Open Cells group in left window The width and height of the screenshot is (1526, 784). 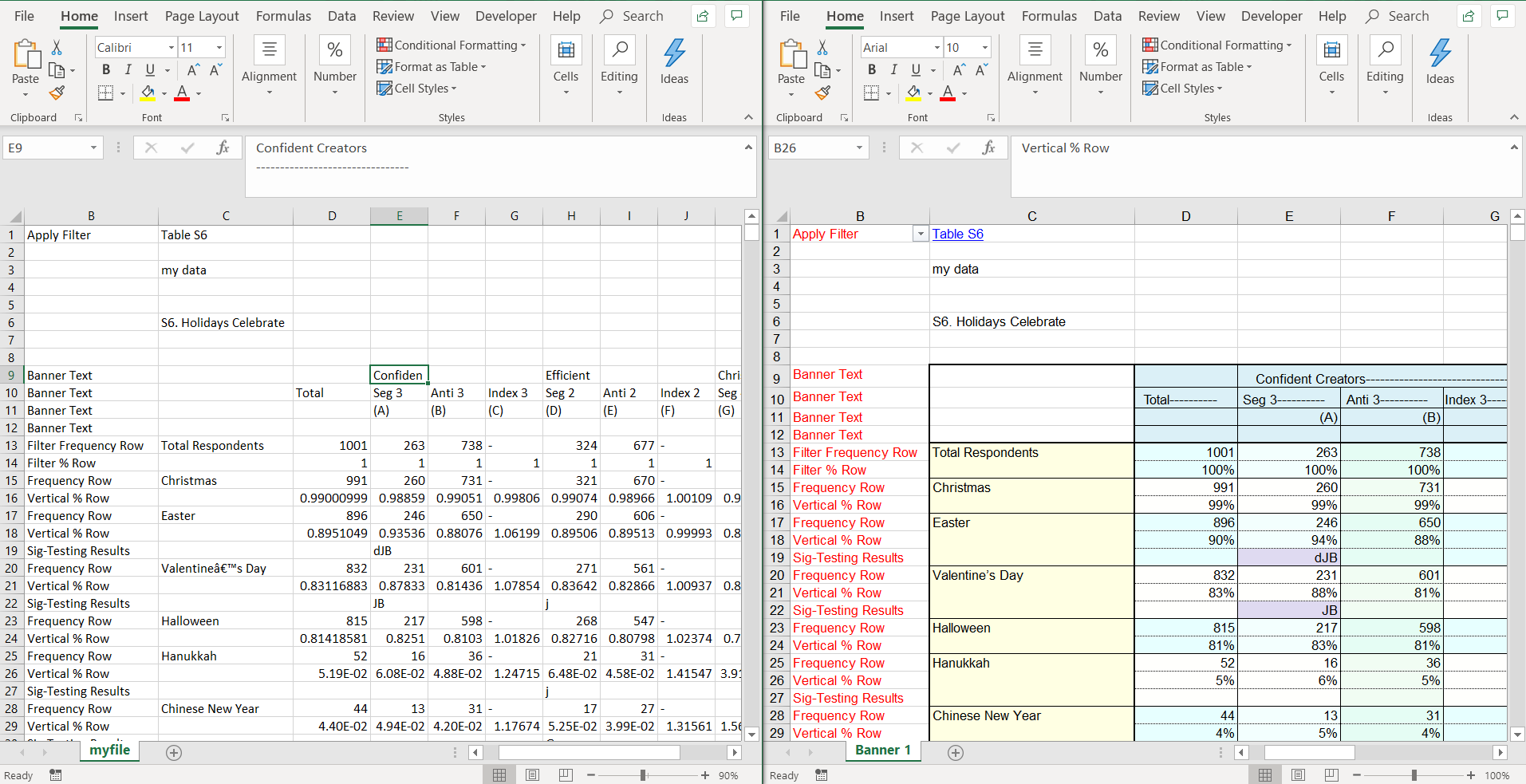(566, 65)
